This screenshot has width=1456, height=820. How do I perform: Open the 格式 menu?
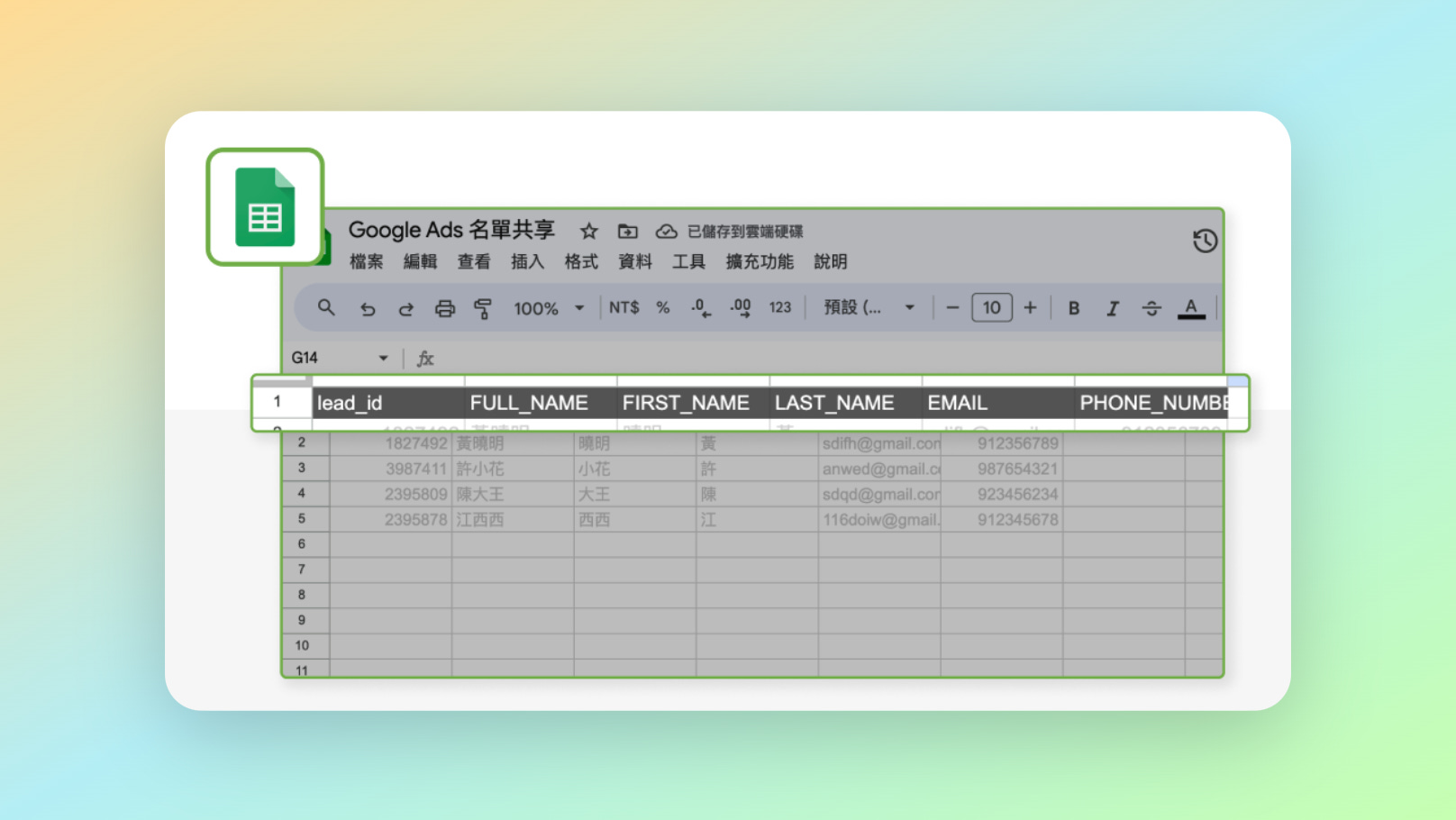point(581,261)
